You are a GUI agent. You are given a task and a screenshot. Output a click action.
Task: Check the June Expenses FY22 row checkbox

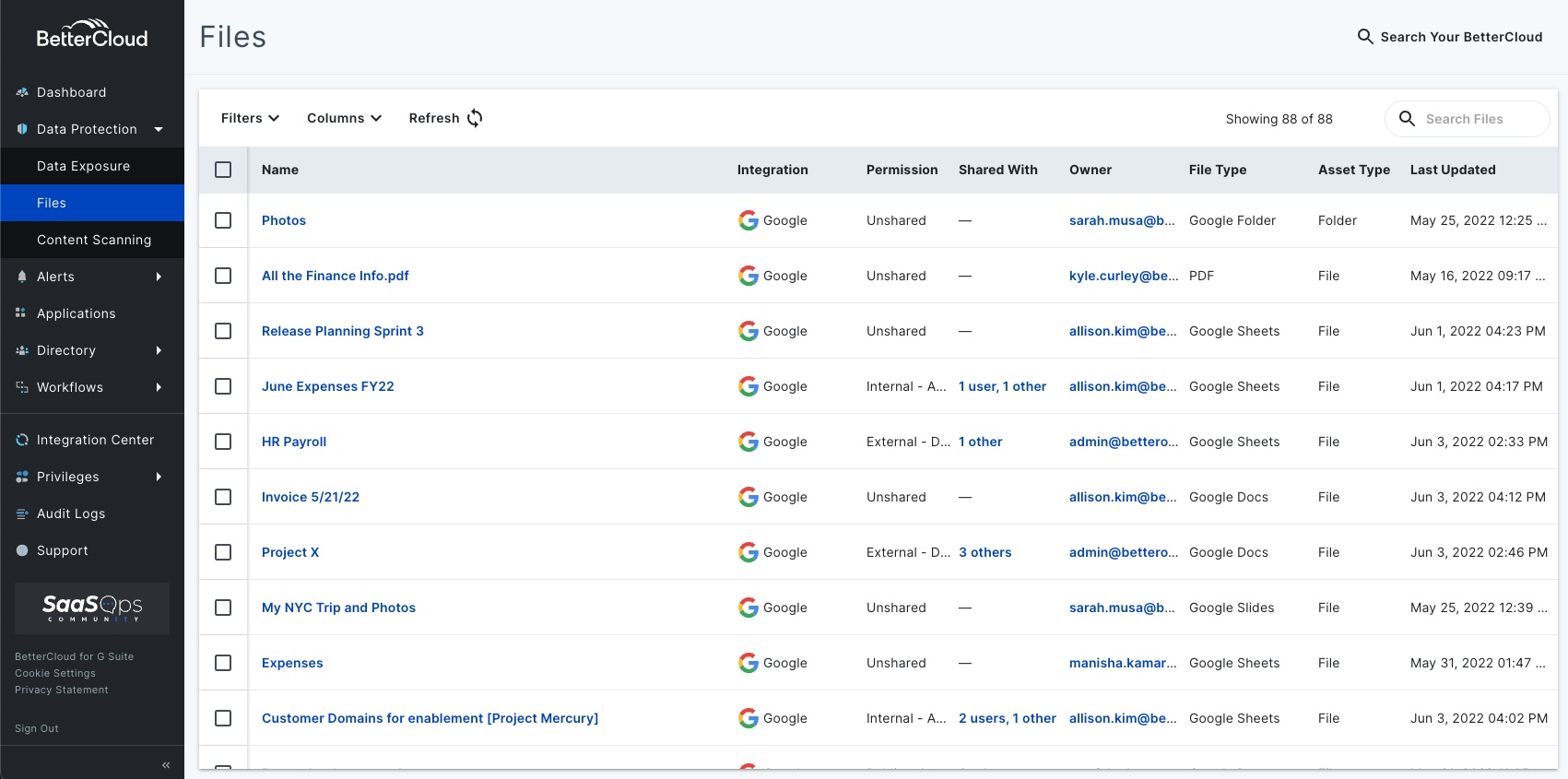coord(223,386)
